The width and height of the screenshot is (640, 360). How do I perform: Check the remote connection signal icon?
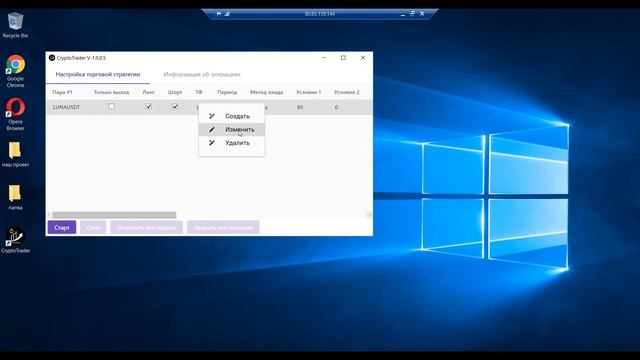(x=227, y=14)
